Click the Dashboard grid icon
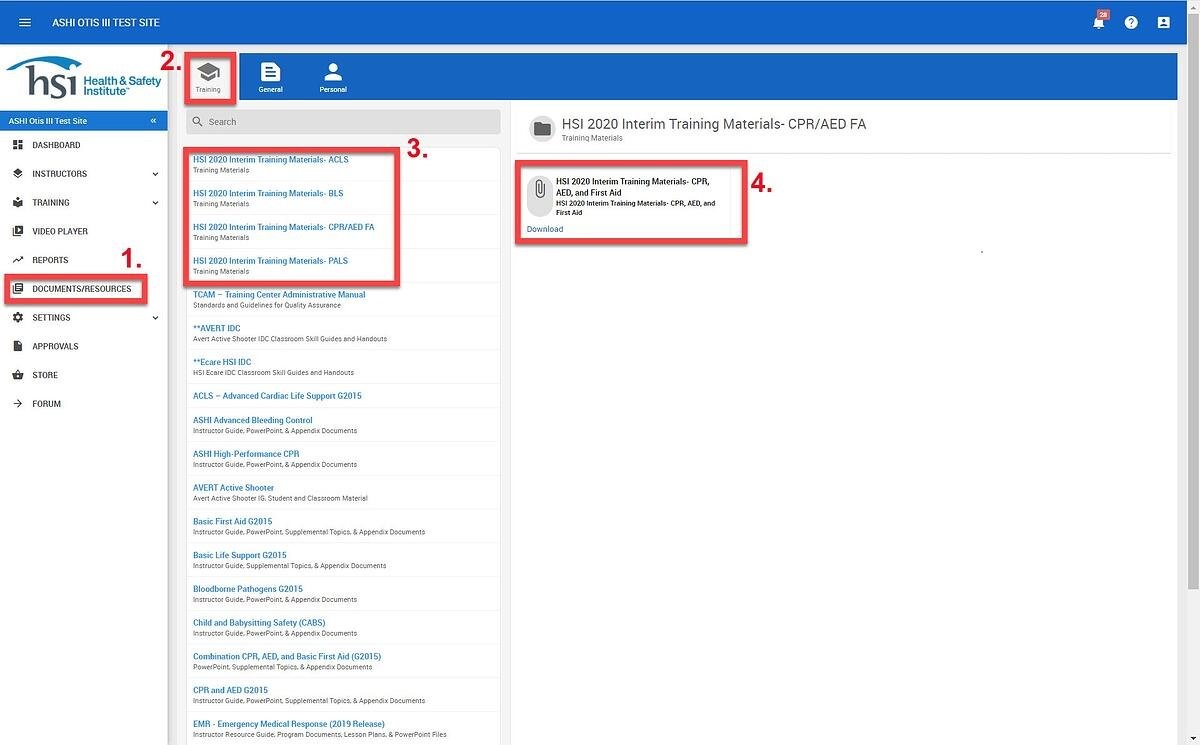The image size is (1200, 745). pos(18,145)
